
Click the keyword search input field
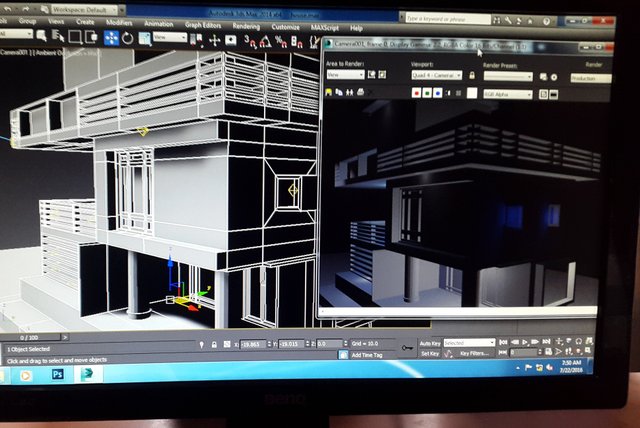coord(448,19)
